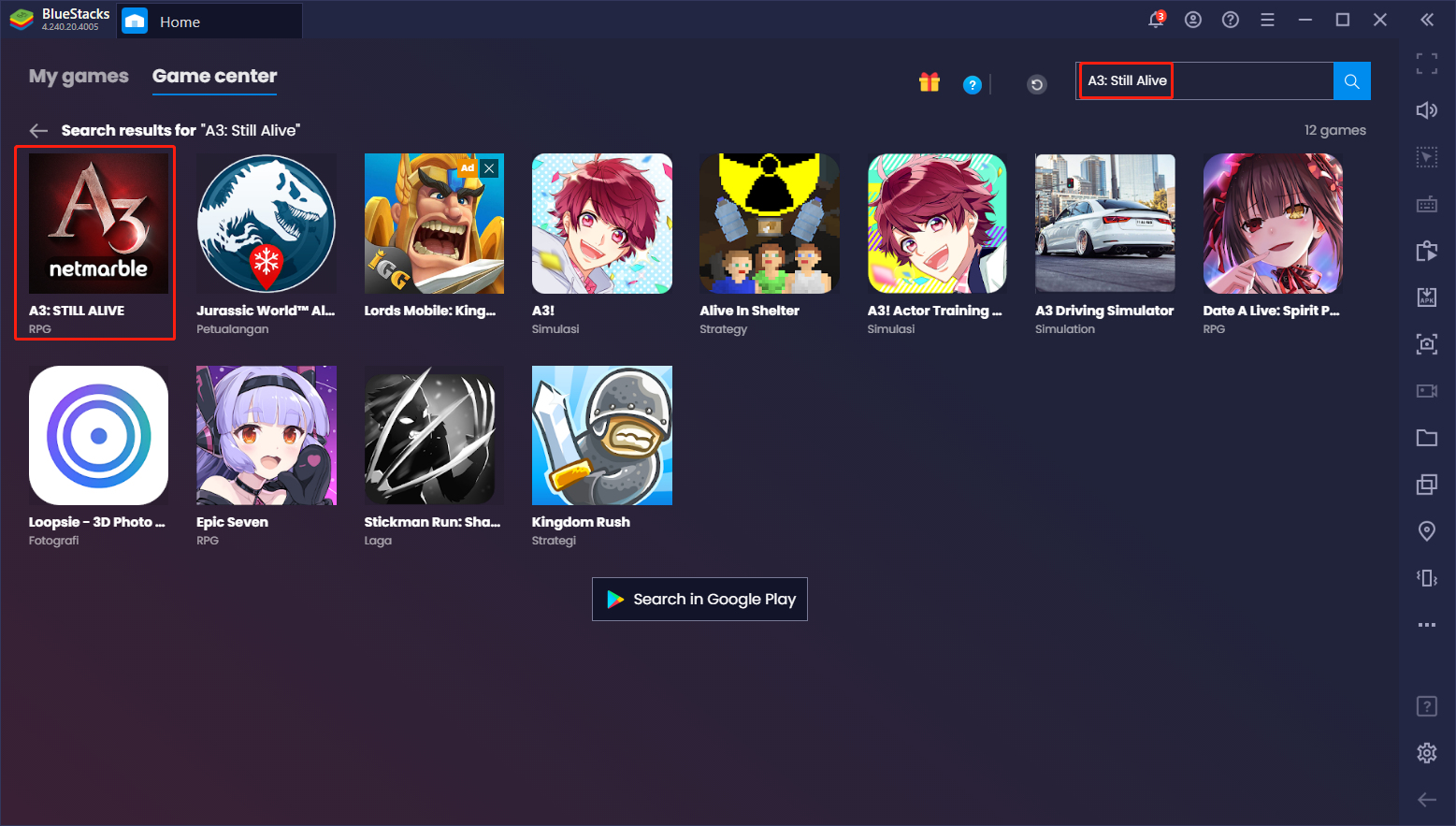Click the A3 Driving Simulator title text
The height and width of the screenshot is (826, 1456).
point(1104,311)
